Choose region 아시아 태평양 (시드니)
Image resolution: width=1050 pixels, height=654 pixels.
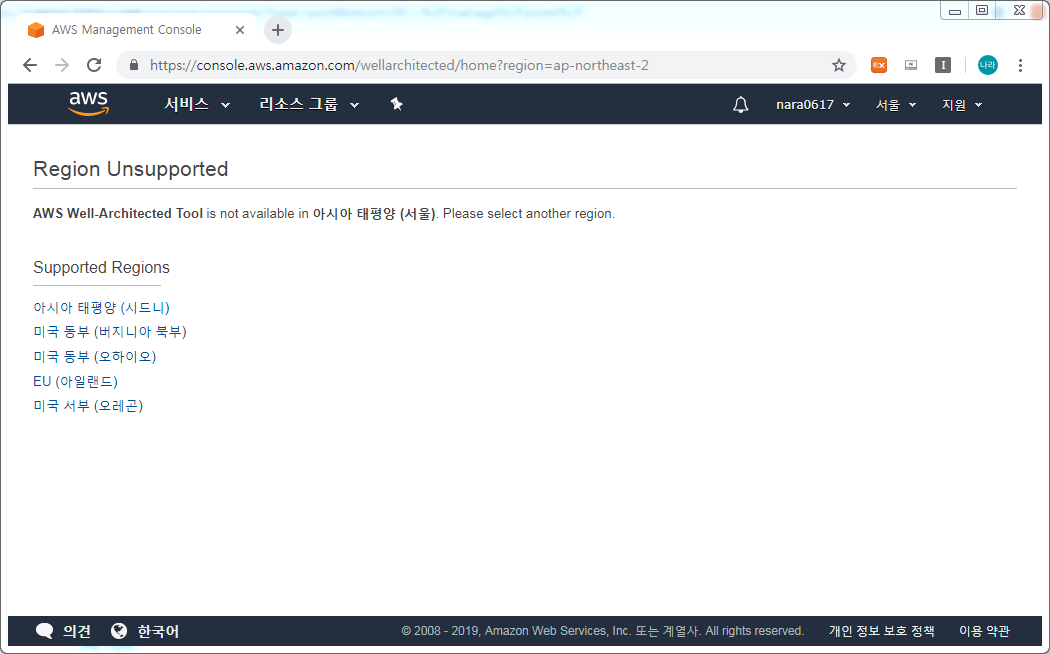click(101, 307)
